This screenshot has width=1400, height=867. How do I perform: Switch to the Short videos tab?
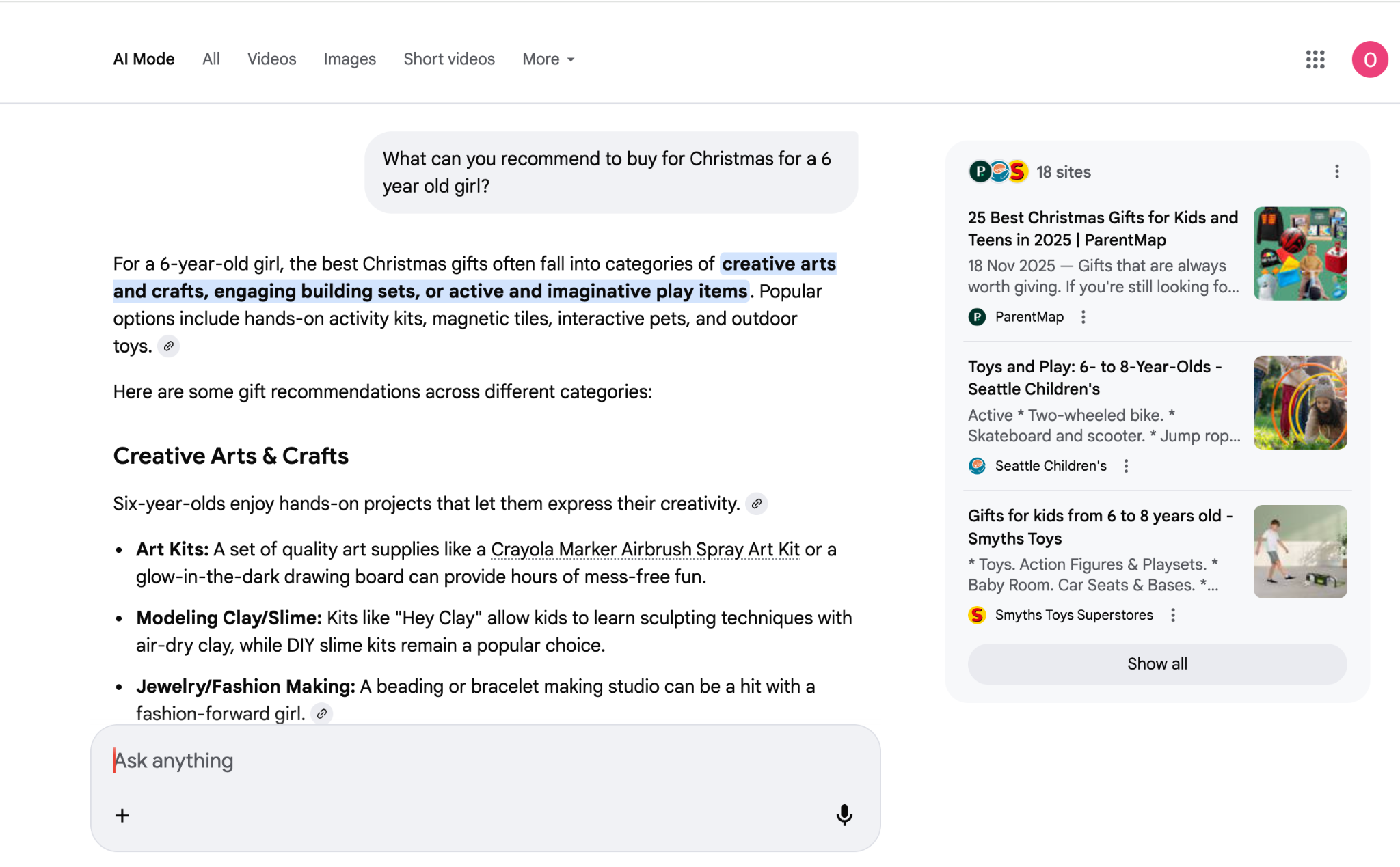(x=448, y=59)
